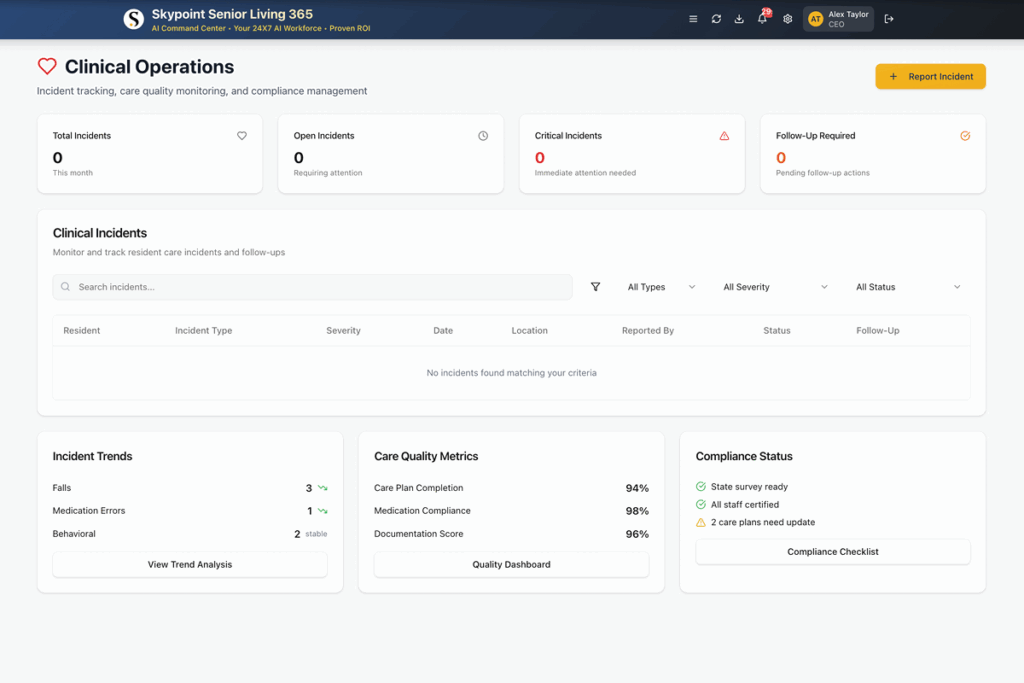Click Documentation Score 96% value
The width and height of the screenshot is (1024, 683).
click(637, 533)
